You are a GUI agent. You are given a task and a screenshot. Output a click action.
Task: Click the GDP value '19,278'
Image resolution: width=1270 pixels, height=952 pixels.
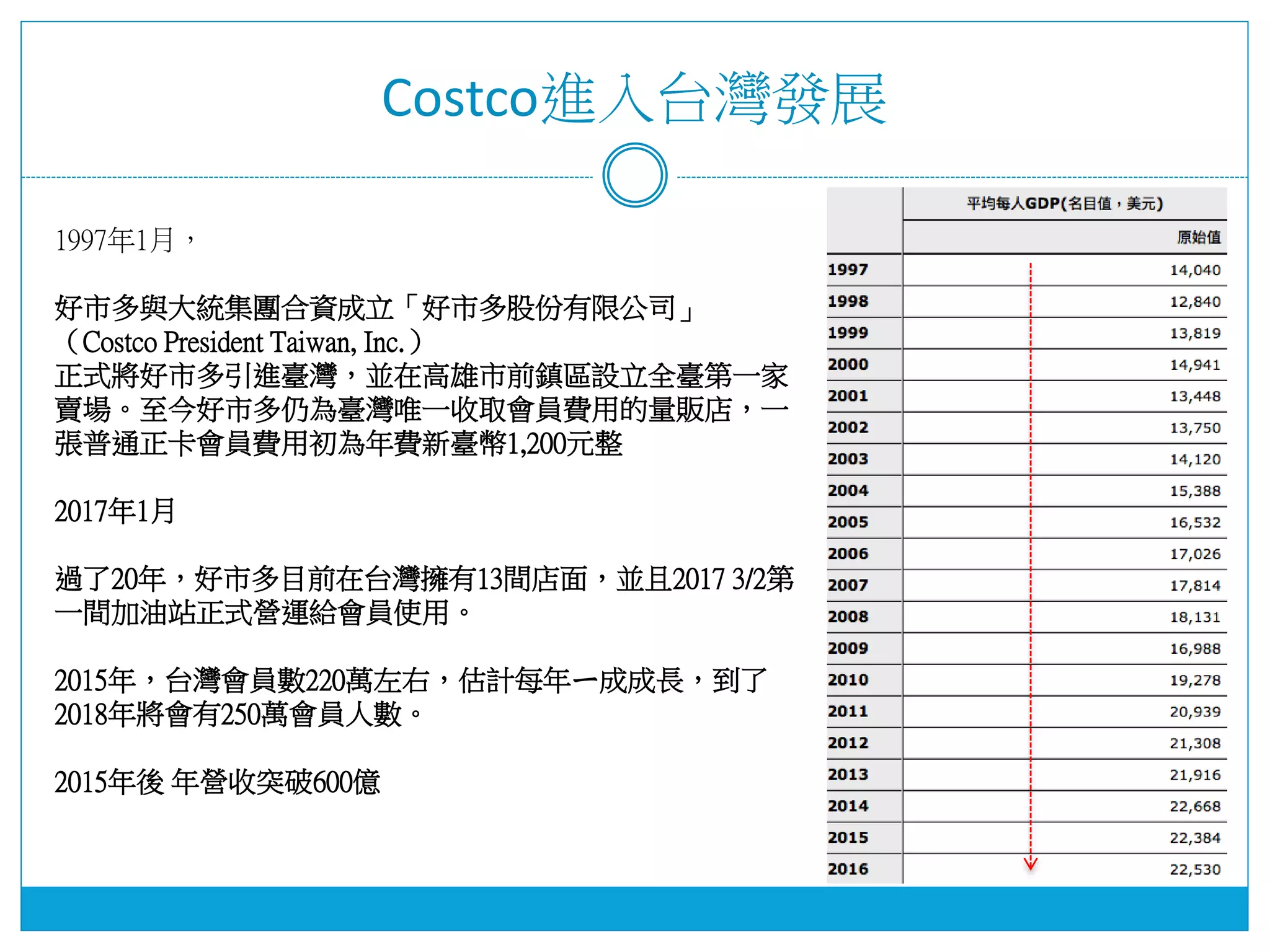coord(1195,680)
